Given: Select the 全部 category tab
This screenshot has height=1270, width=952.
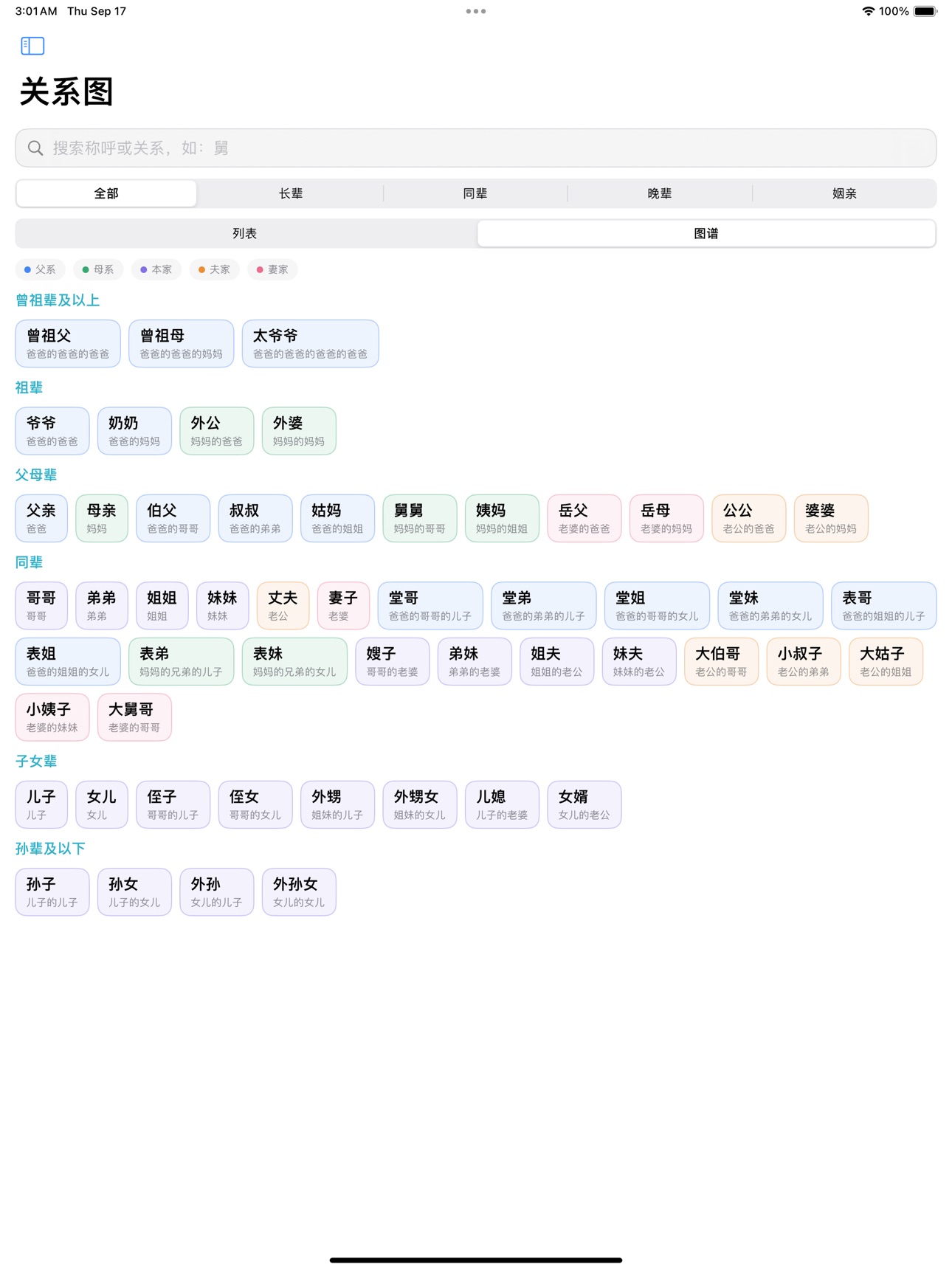Looking at the screenshot, I should coord(106,193).
